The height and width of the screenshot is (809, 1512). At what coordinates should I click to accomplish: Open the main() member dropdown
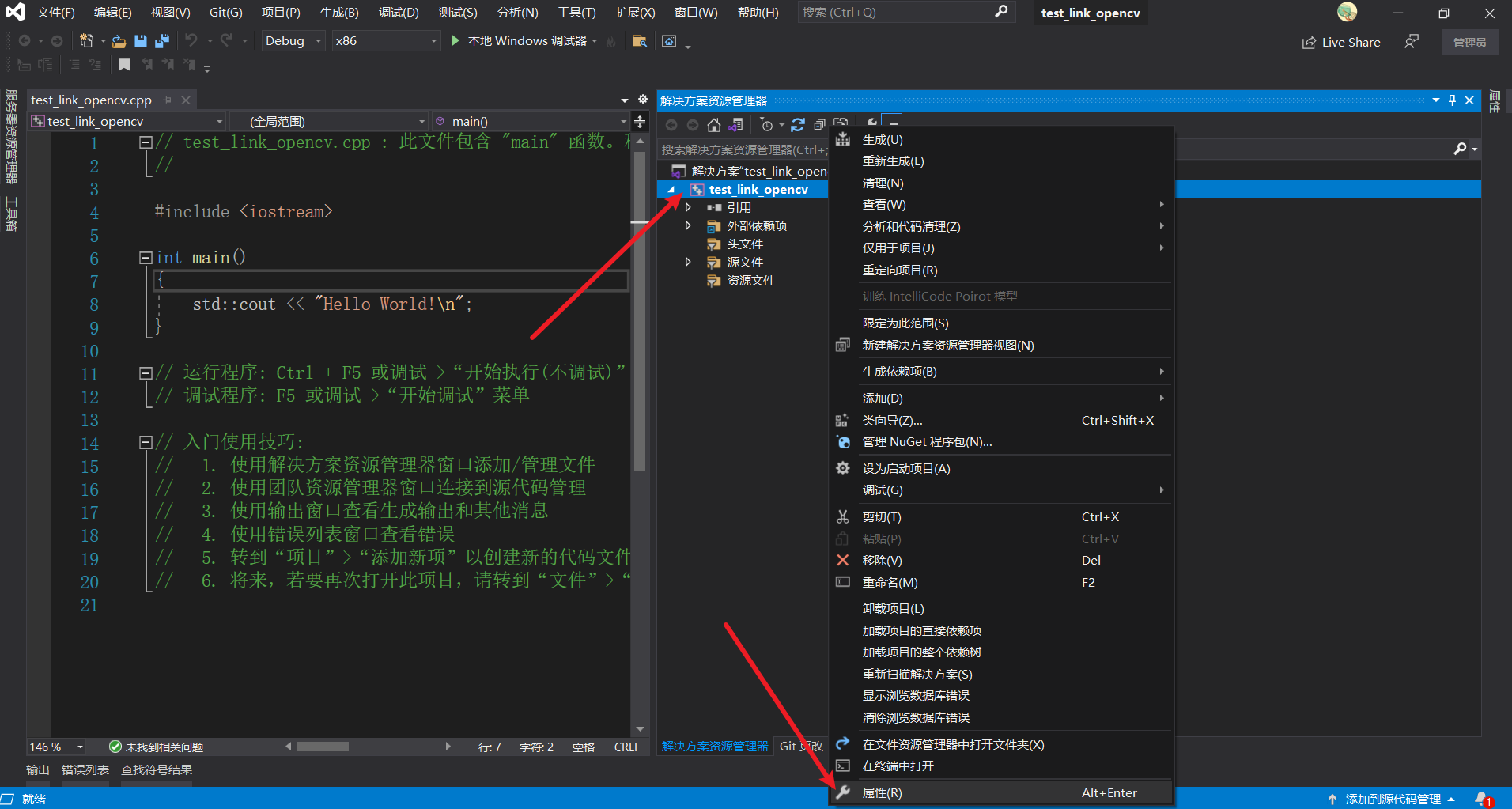(x=530, y=122)
